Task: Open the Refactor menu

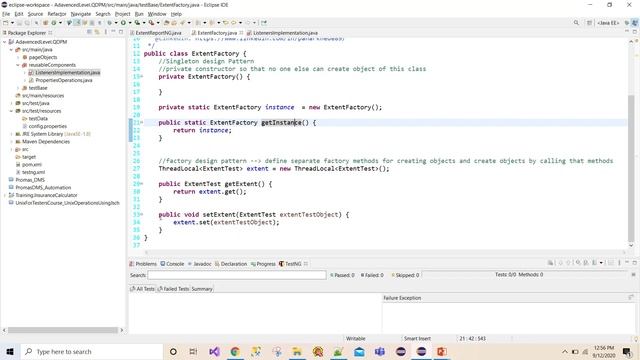Action: tap(57, 14)
